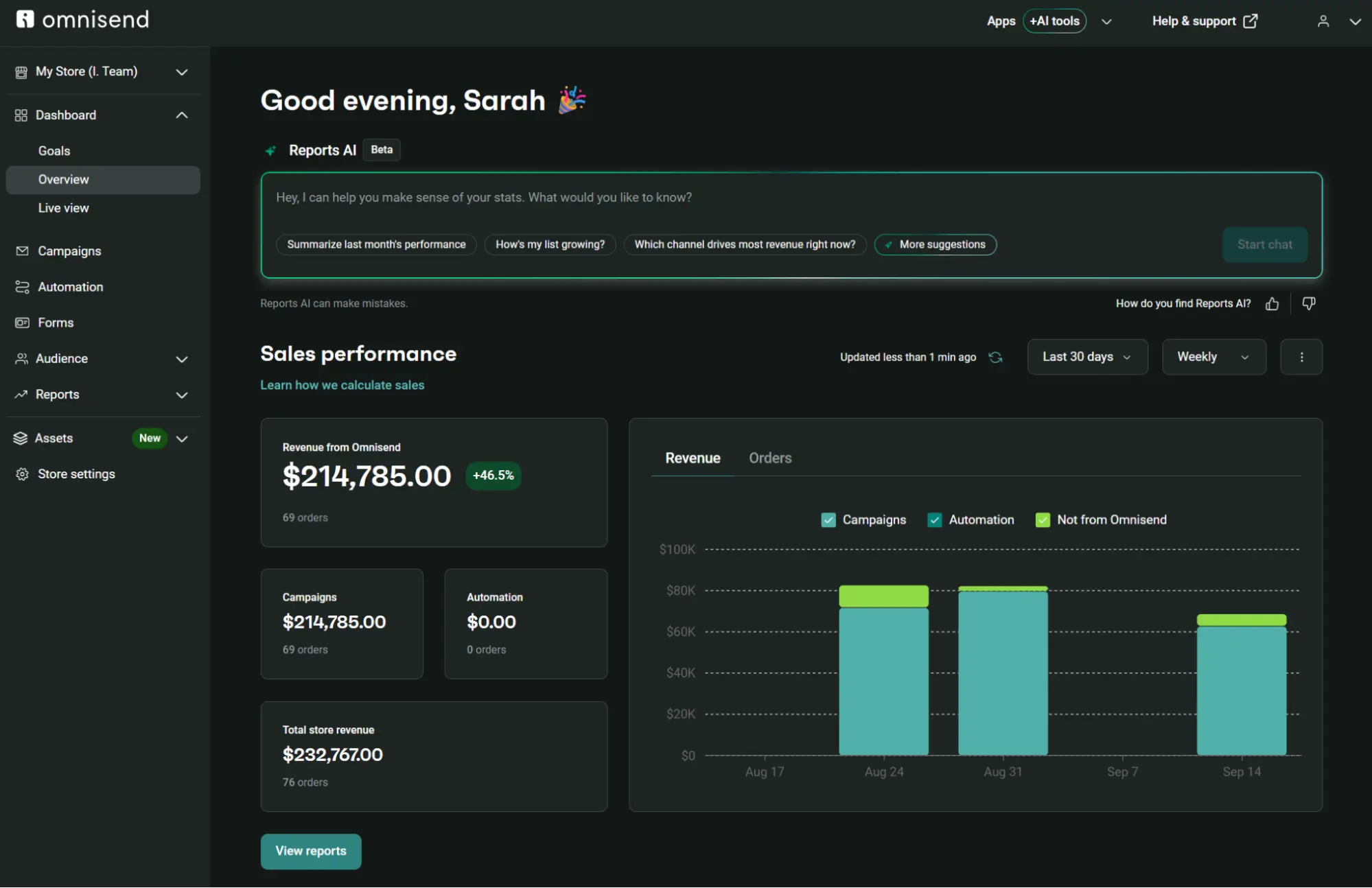1372x888 pixels.
Task: Toggle the Not from Omnisend checkbox
Action: coord(1043,520)
